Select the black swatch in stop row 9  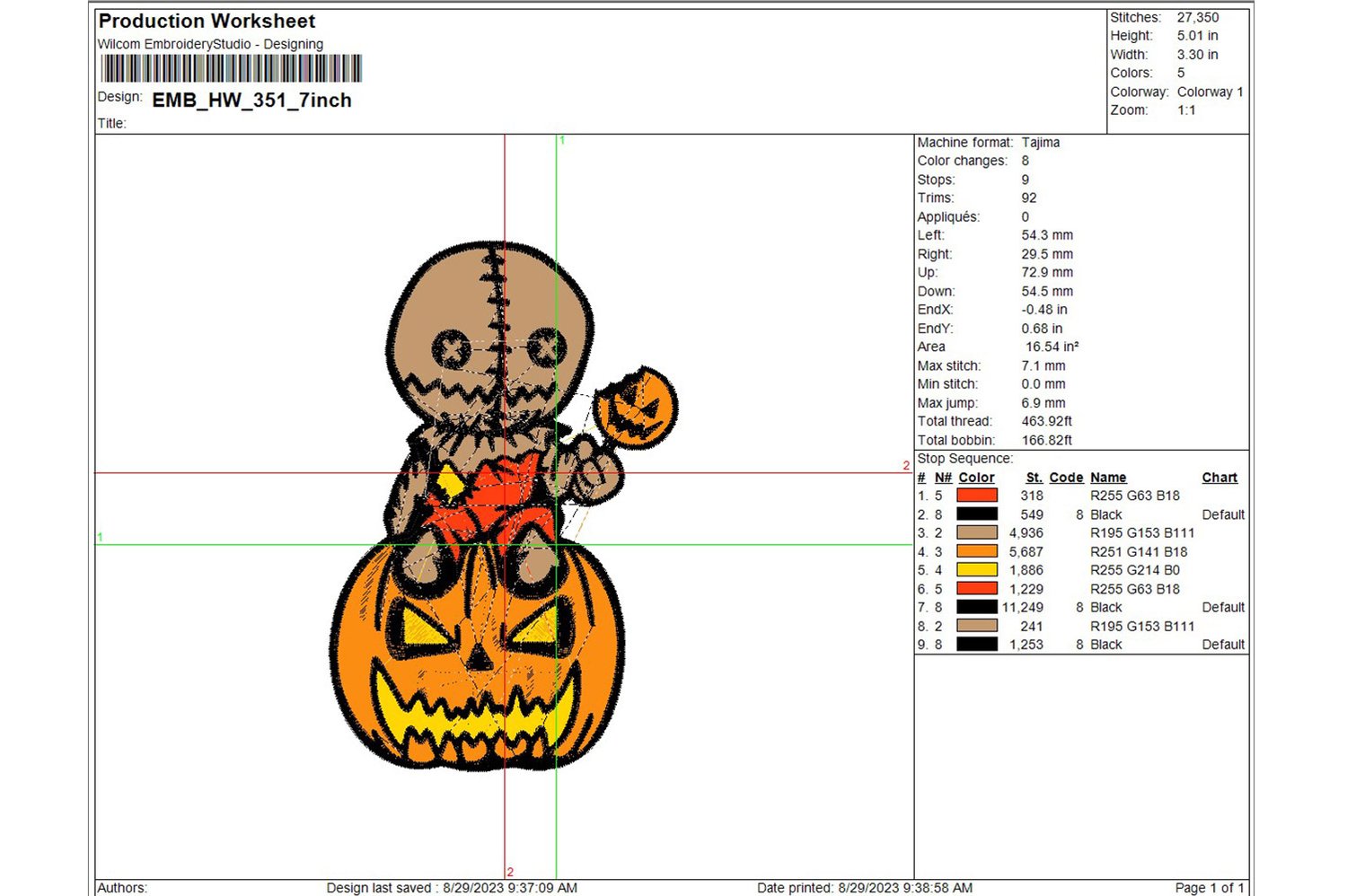tap(977, 645)
